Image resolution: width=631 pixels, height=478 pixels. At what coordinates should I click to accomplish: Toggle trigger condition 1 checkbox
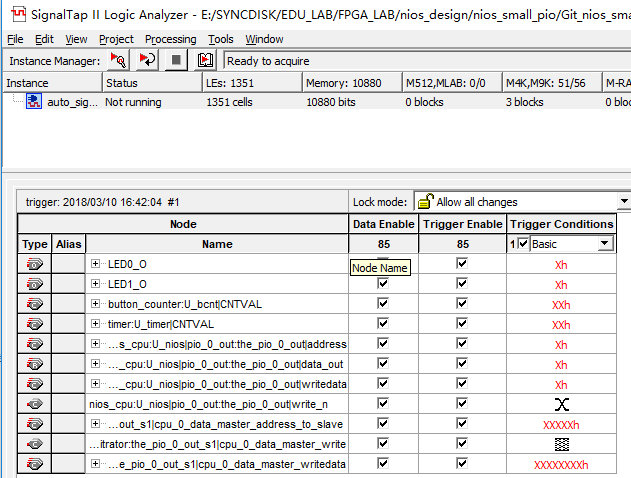(523, 243)
